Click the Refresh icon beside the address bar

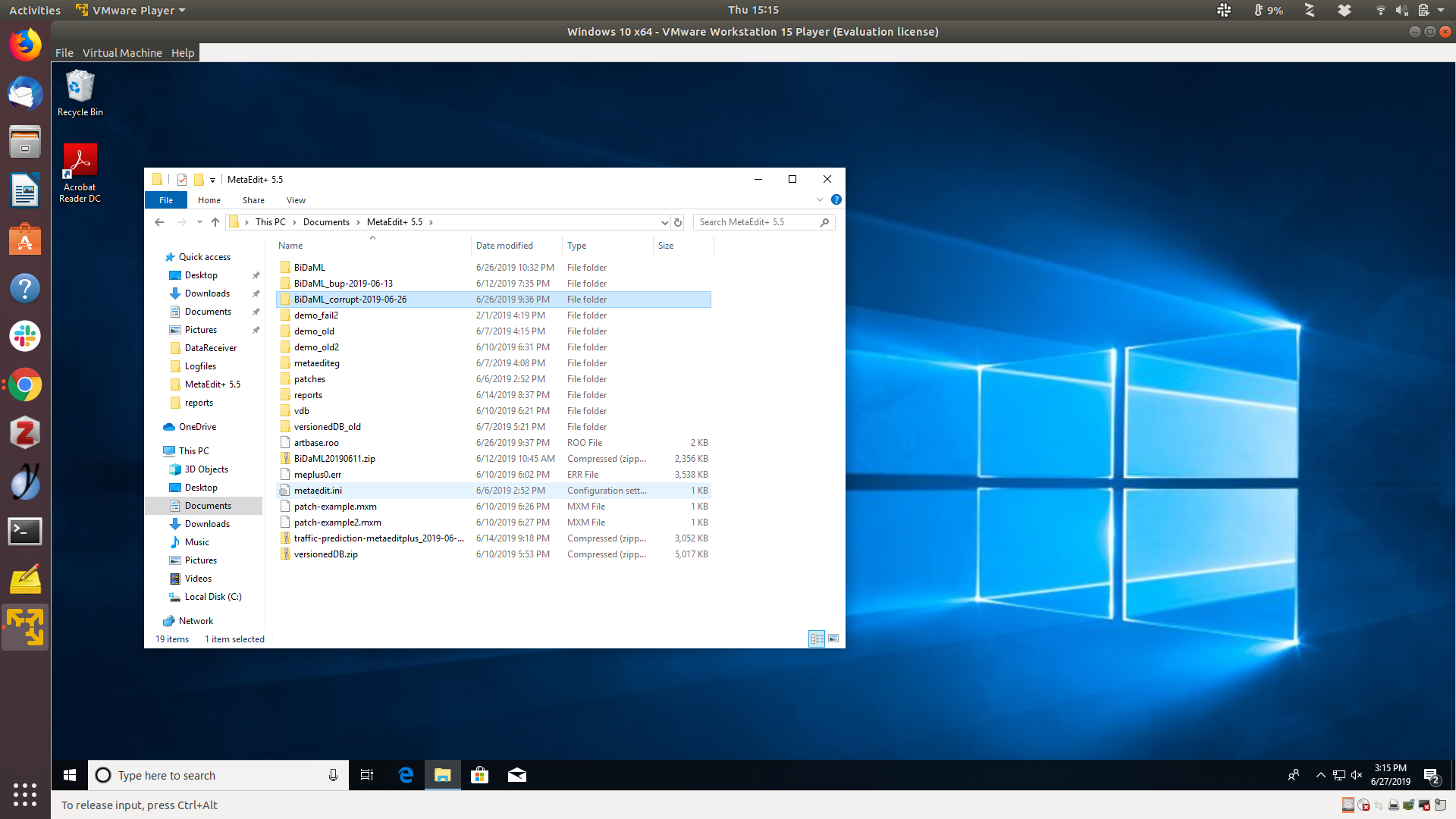(678, 222)
